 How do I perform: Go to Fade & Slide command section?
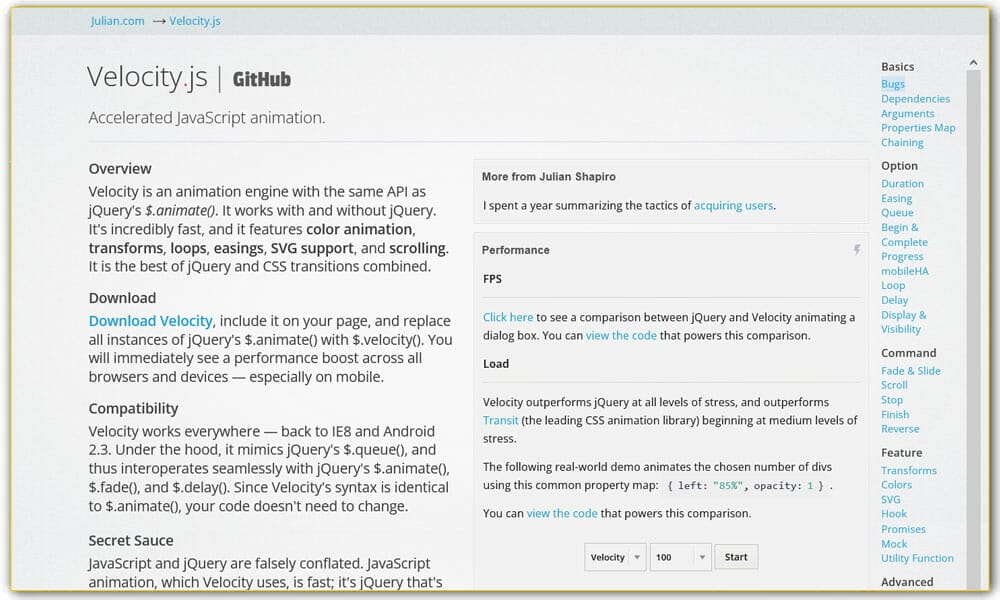pyautogui.click(x=910, y=371)
